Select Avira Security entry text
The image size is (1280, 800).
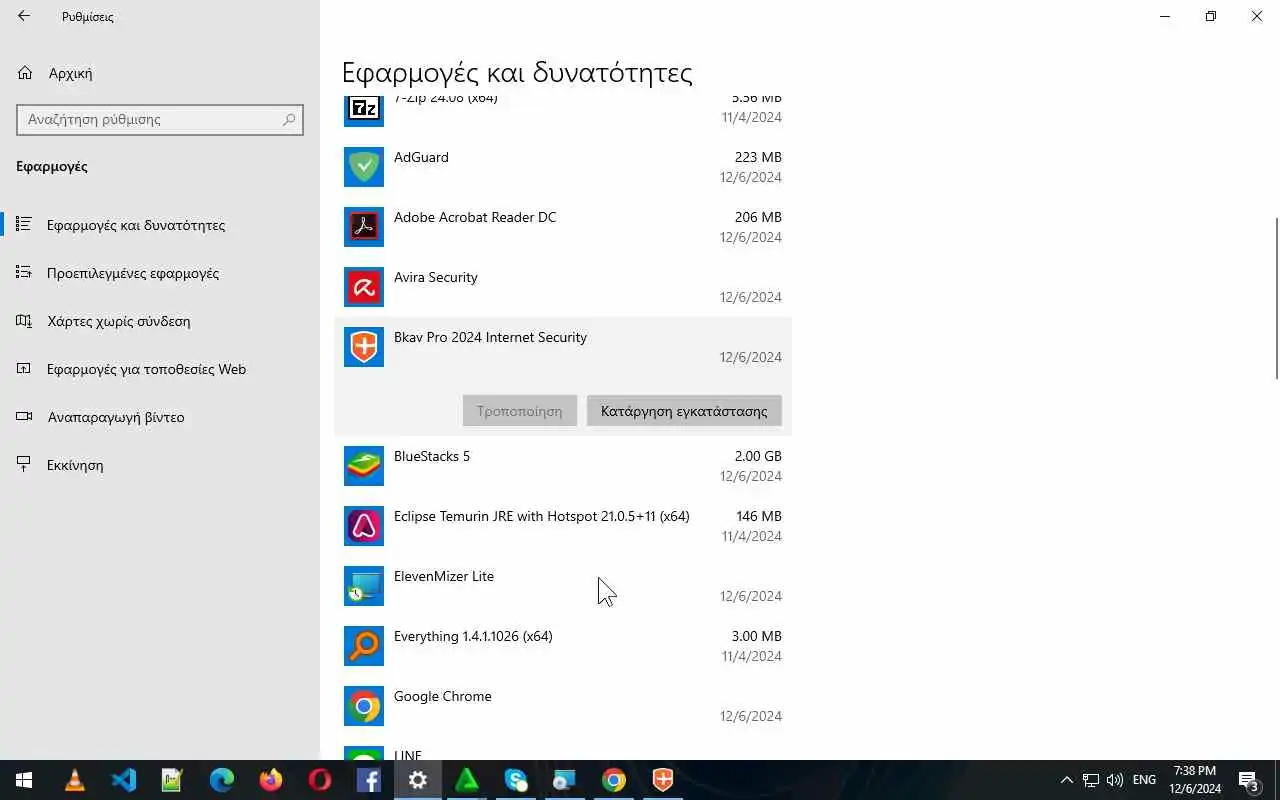436,277
